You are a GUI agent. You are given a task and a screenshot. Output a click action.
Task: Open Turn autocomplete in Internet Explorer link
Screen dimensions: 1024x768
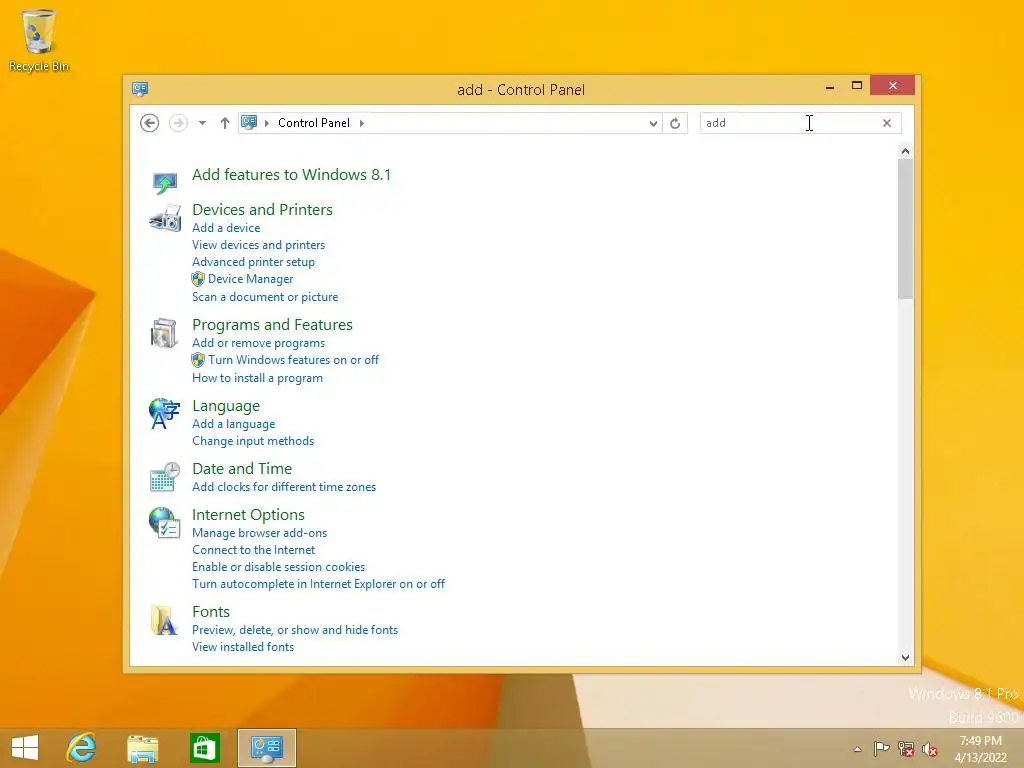coord(319,584)
